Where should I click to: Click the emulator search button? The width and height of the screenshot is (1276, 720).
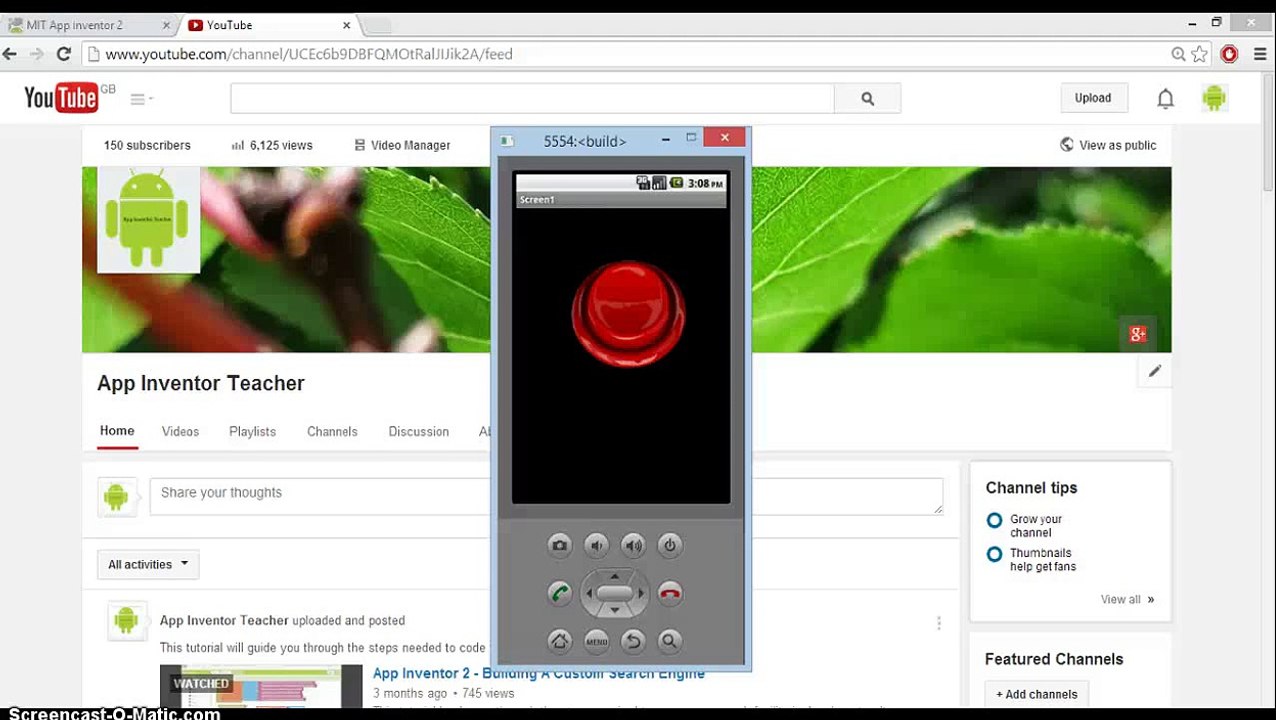(669, 641)
